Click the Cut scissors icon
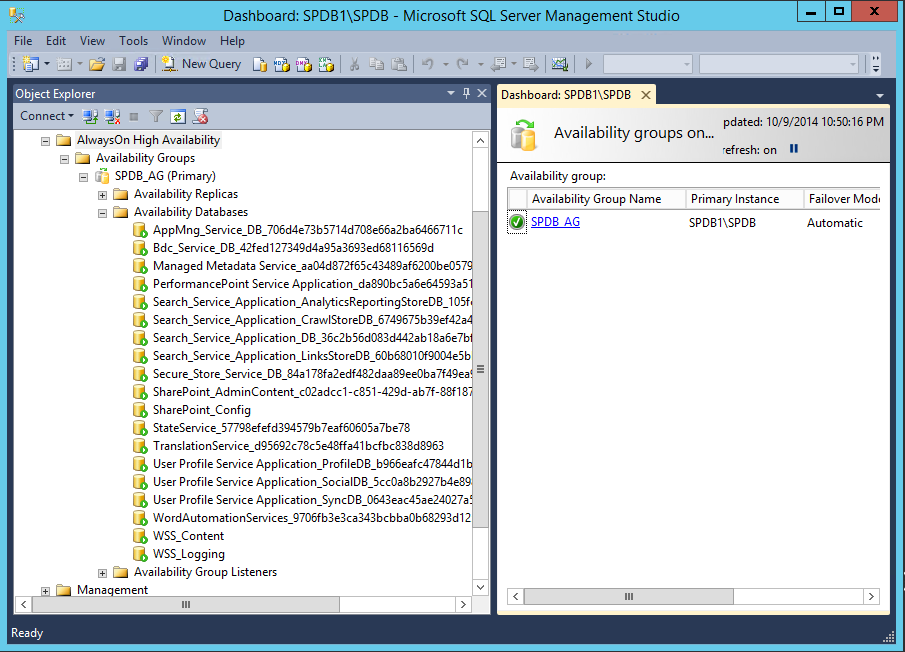The width and height of the screenshot is (905, 652). [x=354, y=64]
